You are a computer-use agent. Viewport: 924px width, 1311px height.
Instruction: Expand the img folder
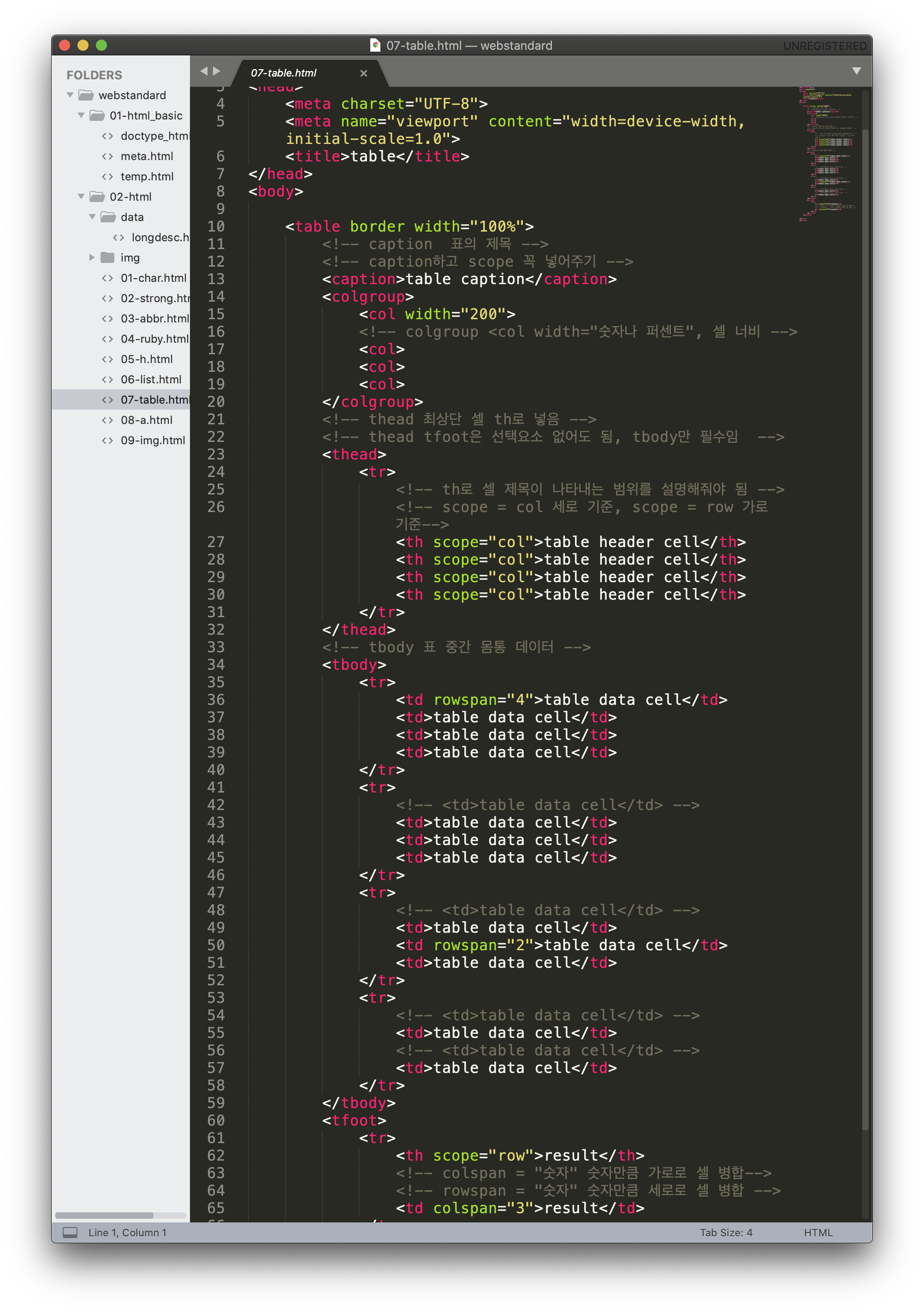click(92, 257)
